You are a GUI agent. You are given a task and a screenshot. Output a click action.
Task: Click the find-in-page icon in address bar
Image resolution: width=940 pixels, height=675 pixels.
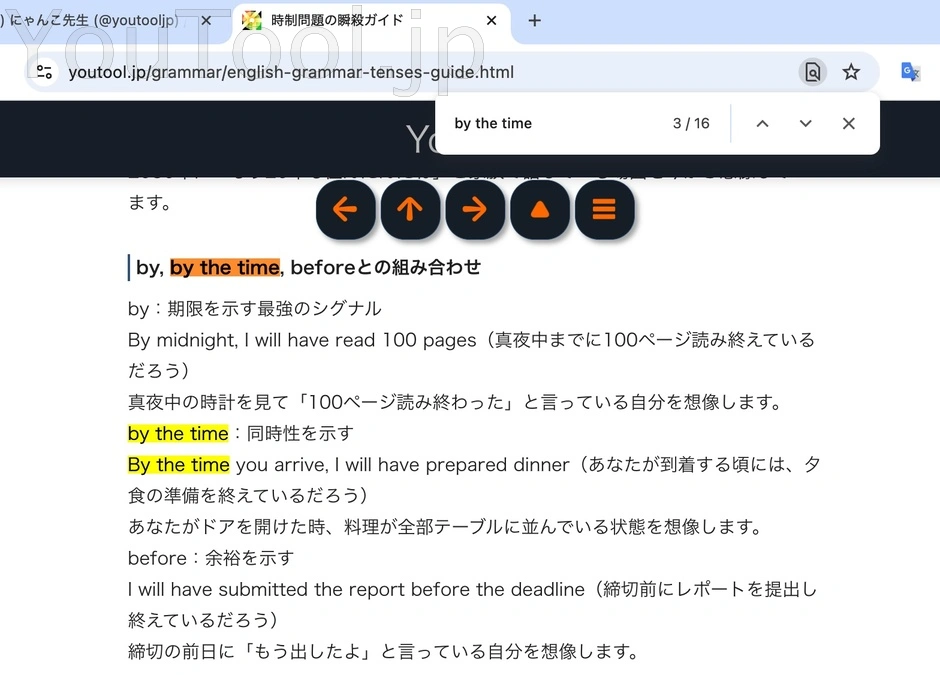pos(813,72)
